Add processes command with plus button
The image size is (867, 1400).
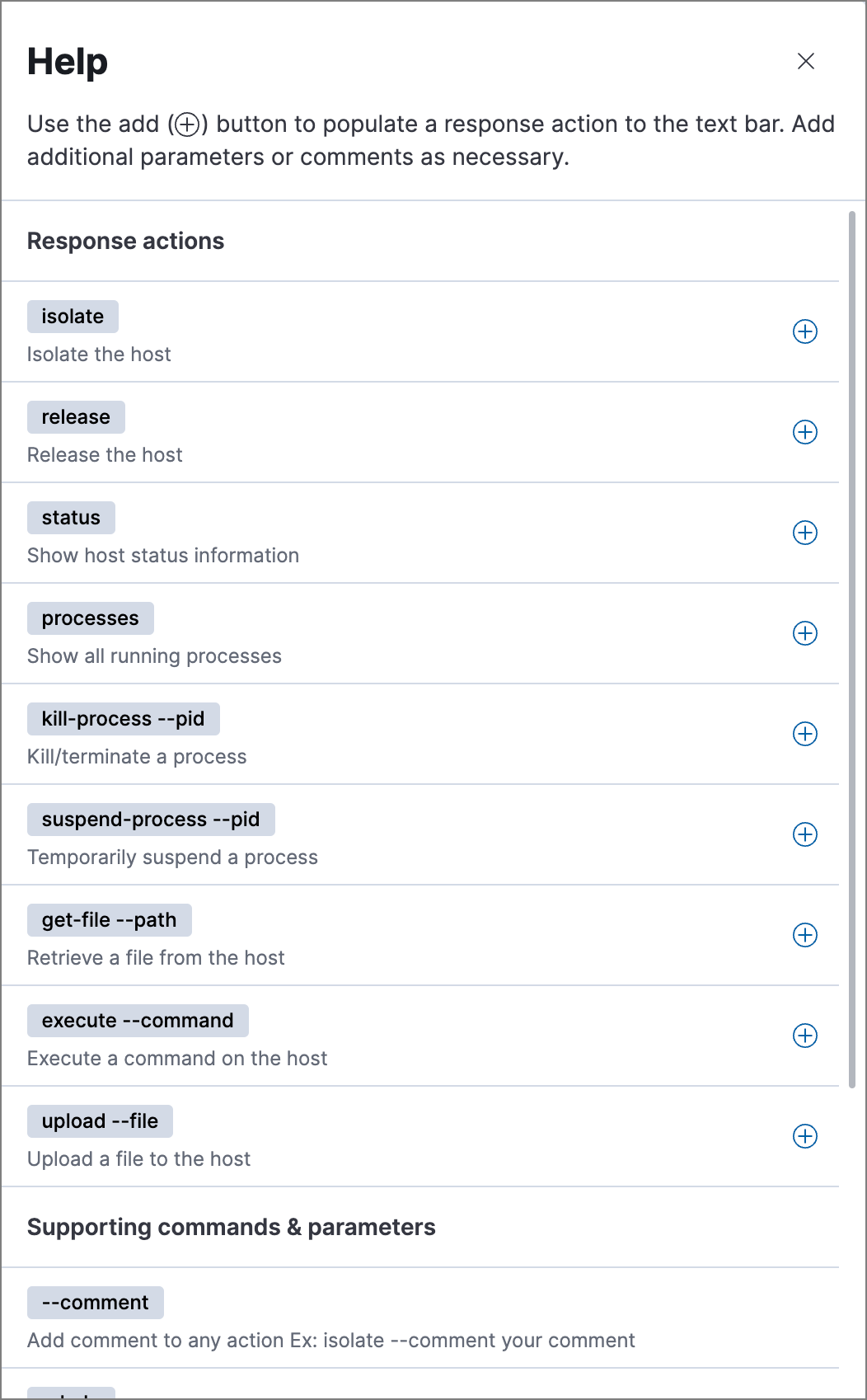pos(805,633)
